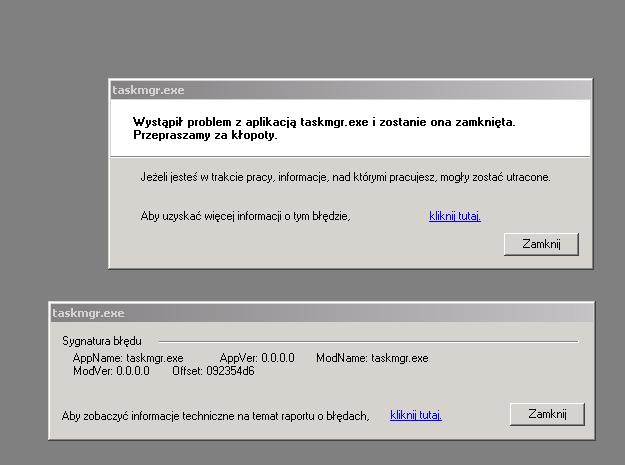This screenshot has width=625, height=465.
Task: Click the lower taskmgr.exe dialog title bar
Action: pos(321,313)
